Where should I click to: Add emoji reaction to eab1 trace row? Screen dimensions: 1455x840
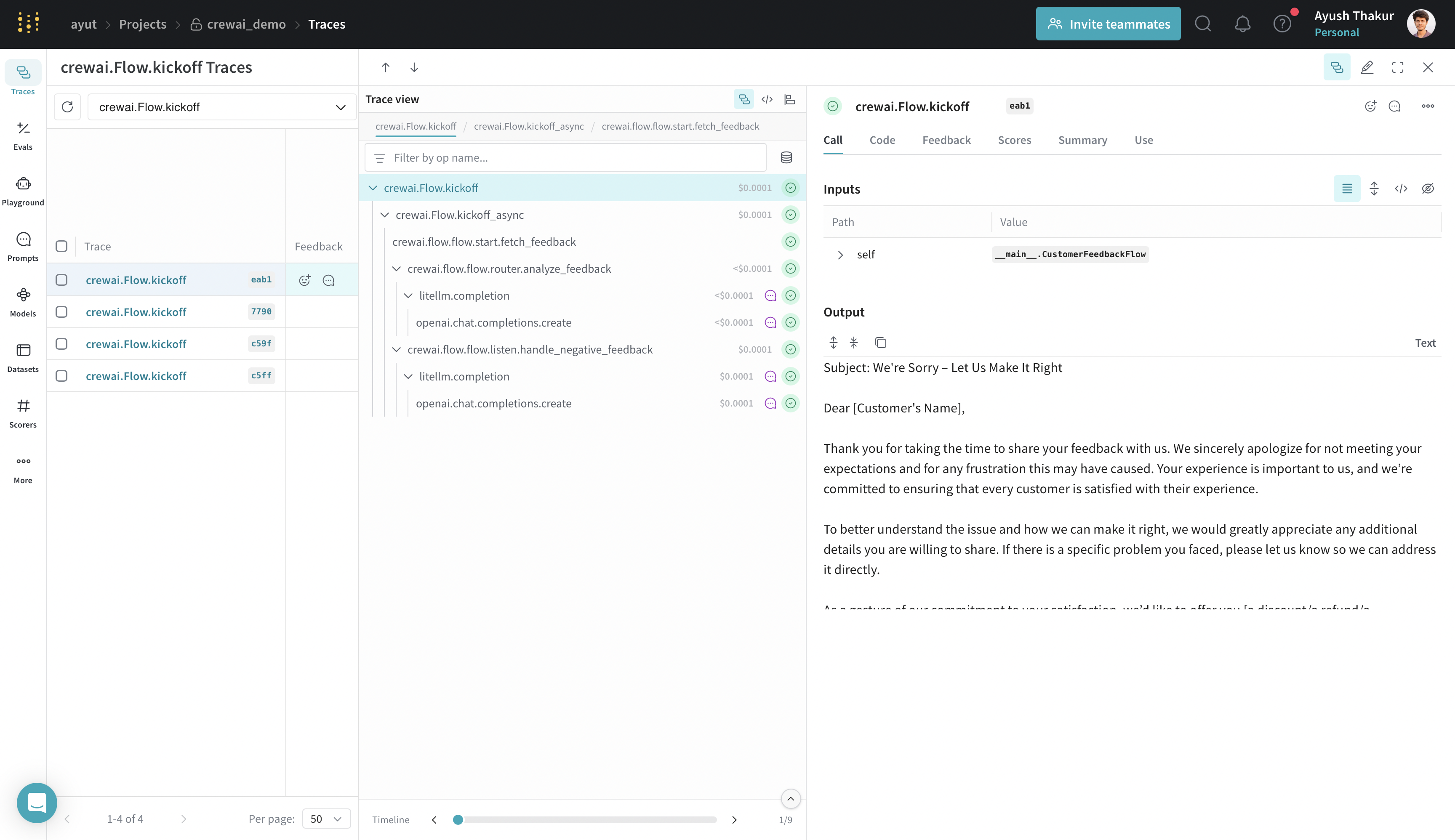point(305,280)
